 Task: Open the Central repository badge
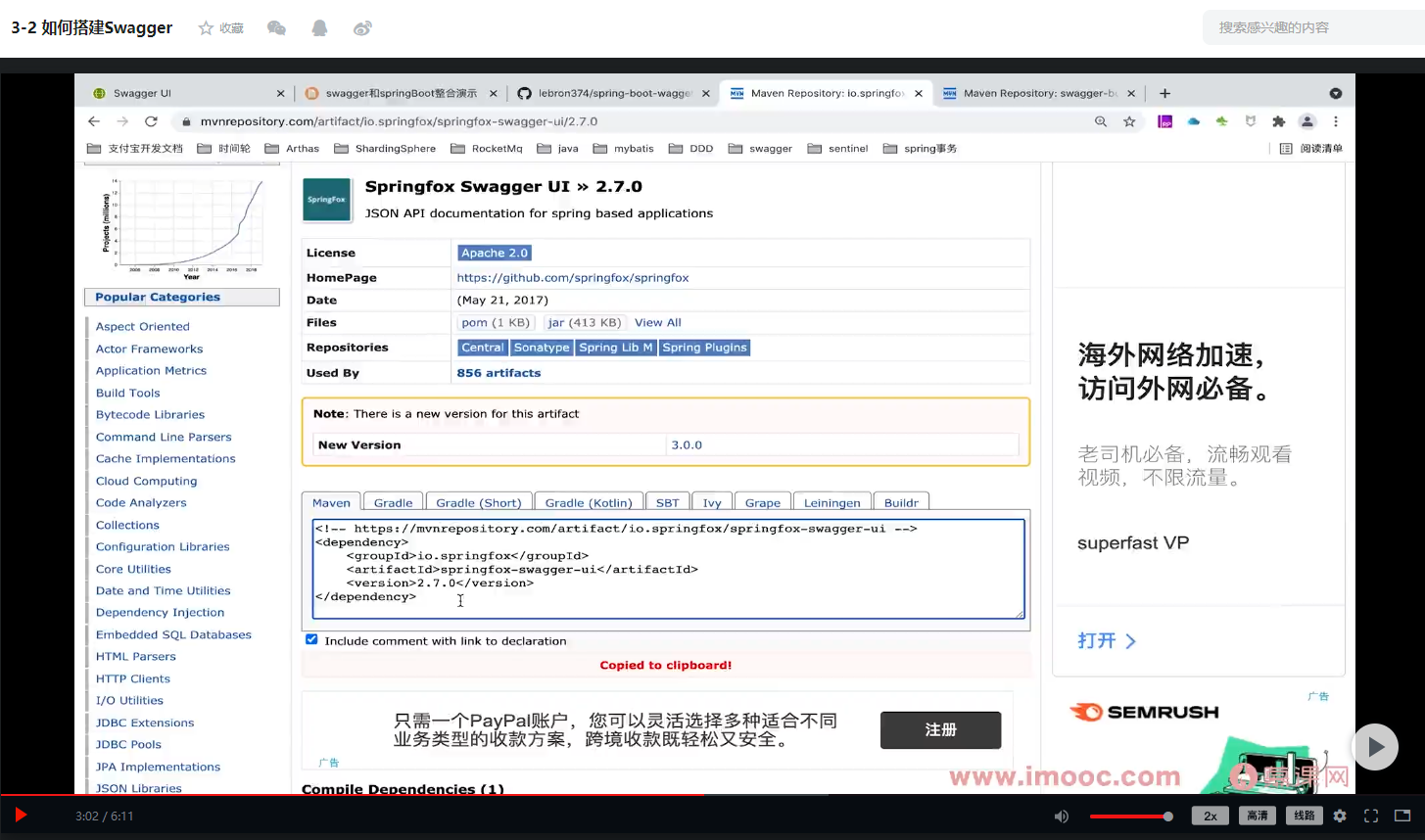[483, 348]
